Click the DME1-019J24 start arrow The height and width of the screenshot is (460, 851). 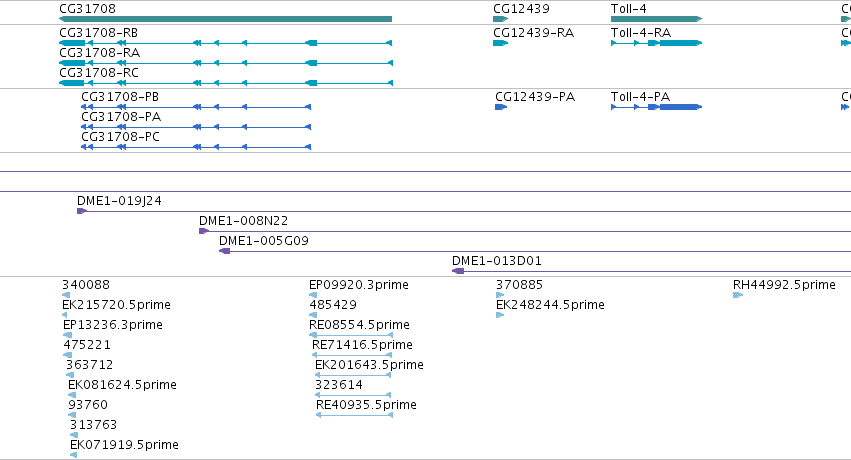81,211
